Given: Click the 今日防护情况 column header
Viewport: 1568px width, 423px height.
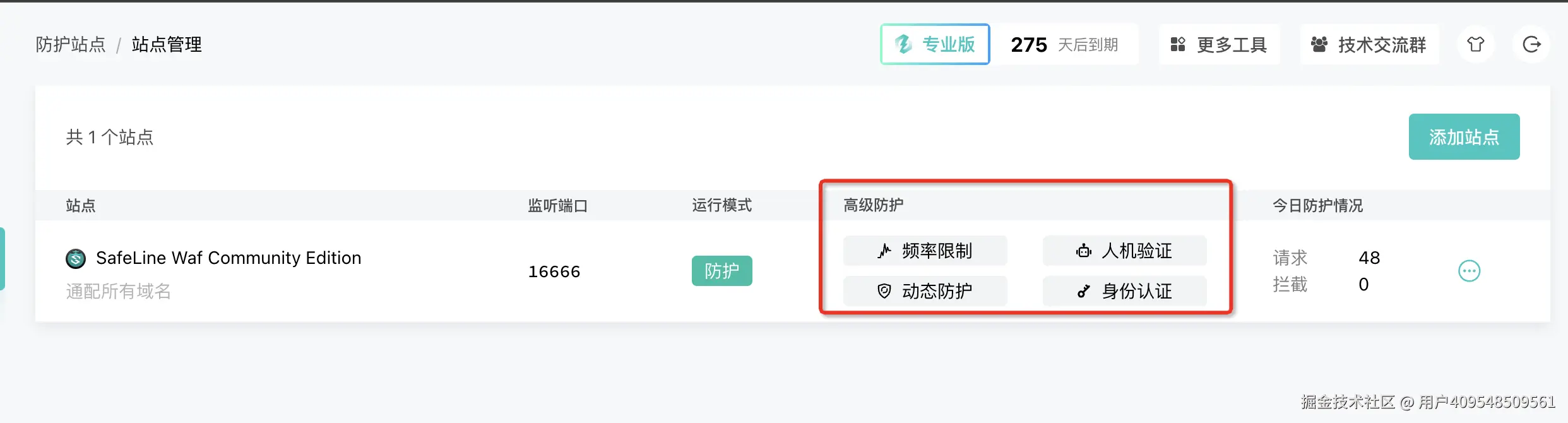Looking at the screenshot, I should point(1317,205).
